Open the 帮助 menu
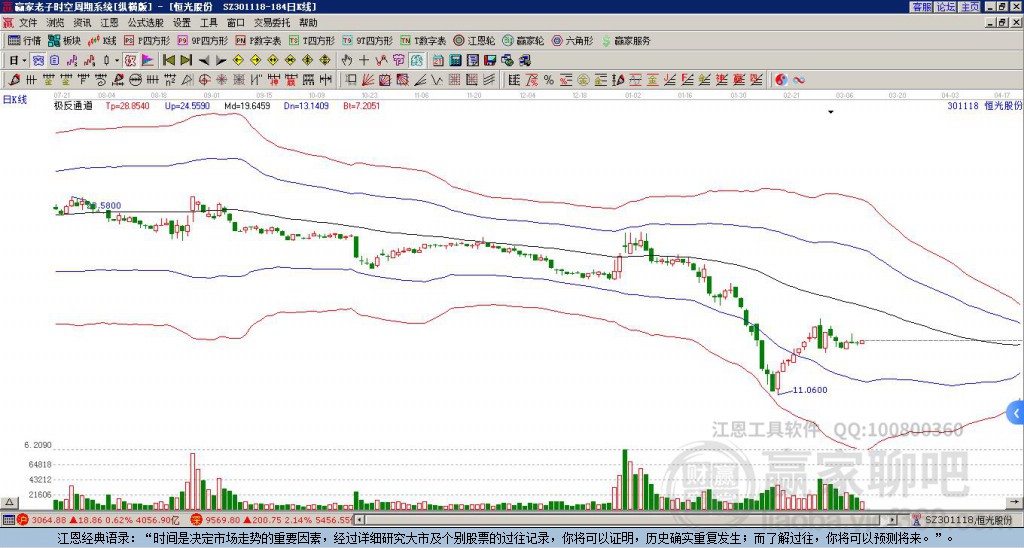This screenshot has width=1024, height=548. [308, 23]
